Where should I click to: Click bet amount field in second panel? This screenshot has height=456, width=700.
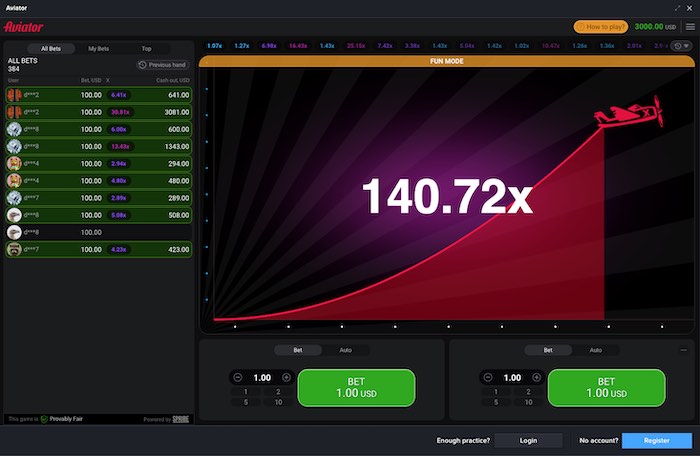click(512, 378)
